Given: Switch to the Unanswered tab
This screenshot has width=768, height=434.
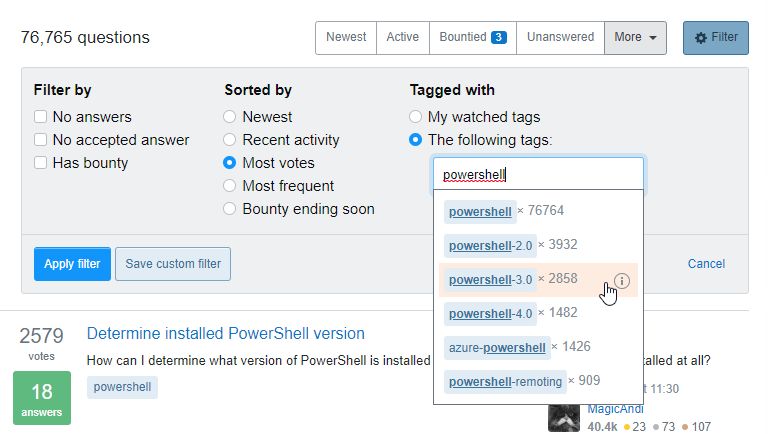Looking at the screenshot, I should pos(560,38).
